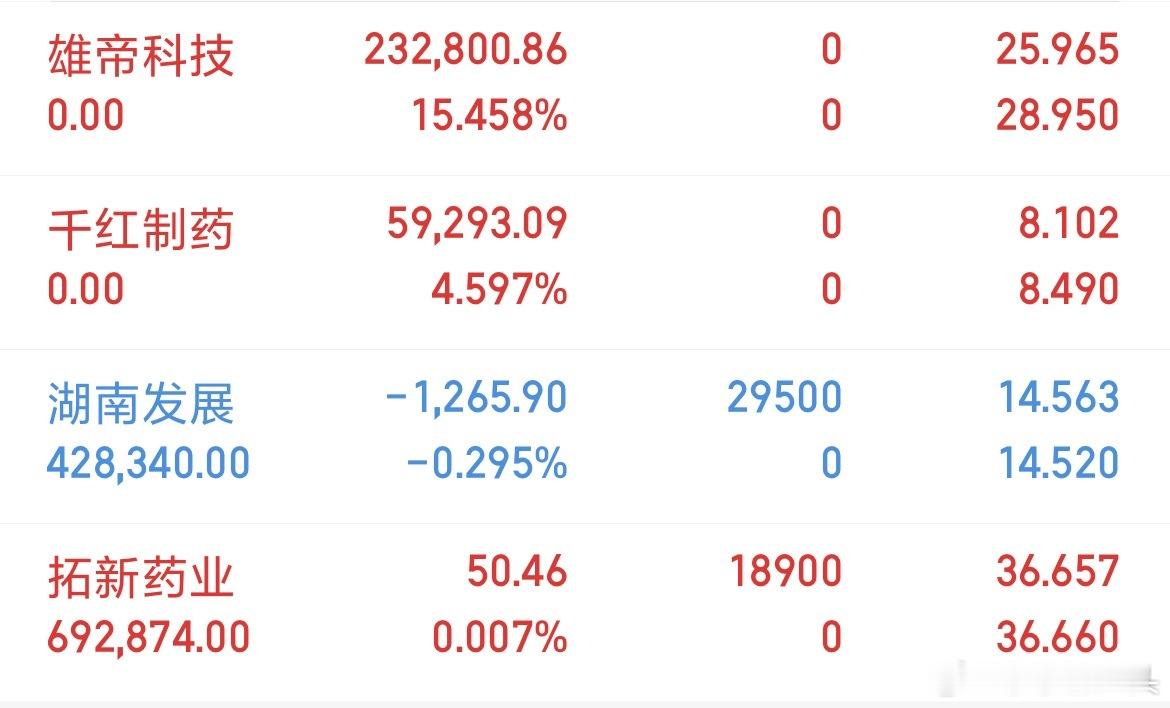Select the 59,293.09 profit amount
1170x708 pixels.
coord(477,224)
